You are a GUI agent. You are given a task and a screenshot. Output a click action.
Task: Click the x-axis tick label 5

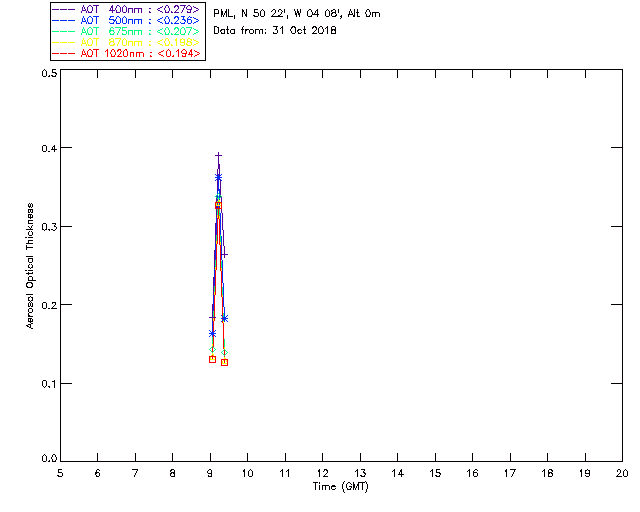point(60,473)
